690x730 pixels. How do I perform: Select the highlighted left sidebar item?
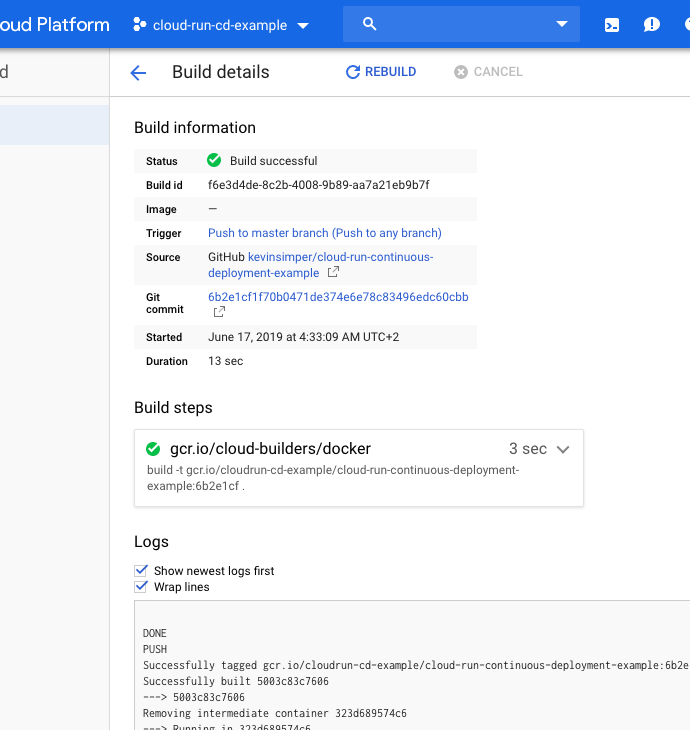click(x=54, y=125)
